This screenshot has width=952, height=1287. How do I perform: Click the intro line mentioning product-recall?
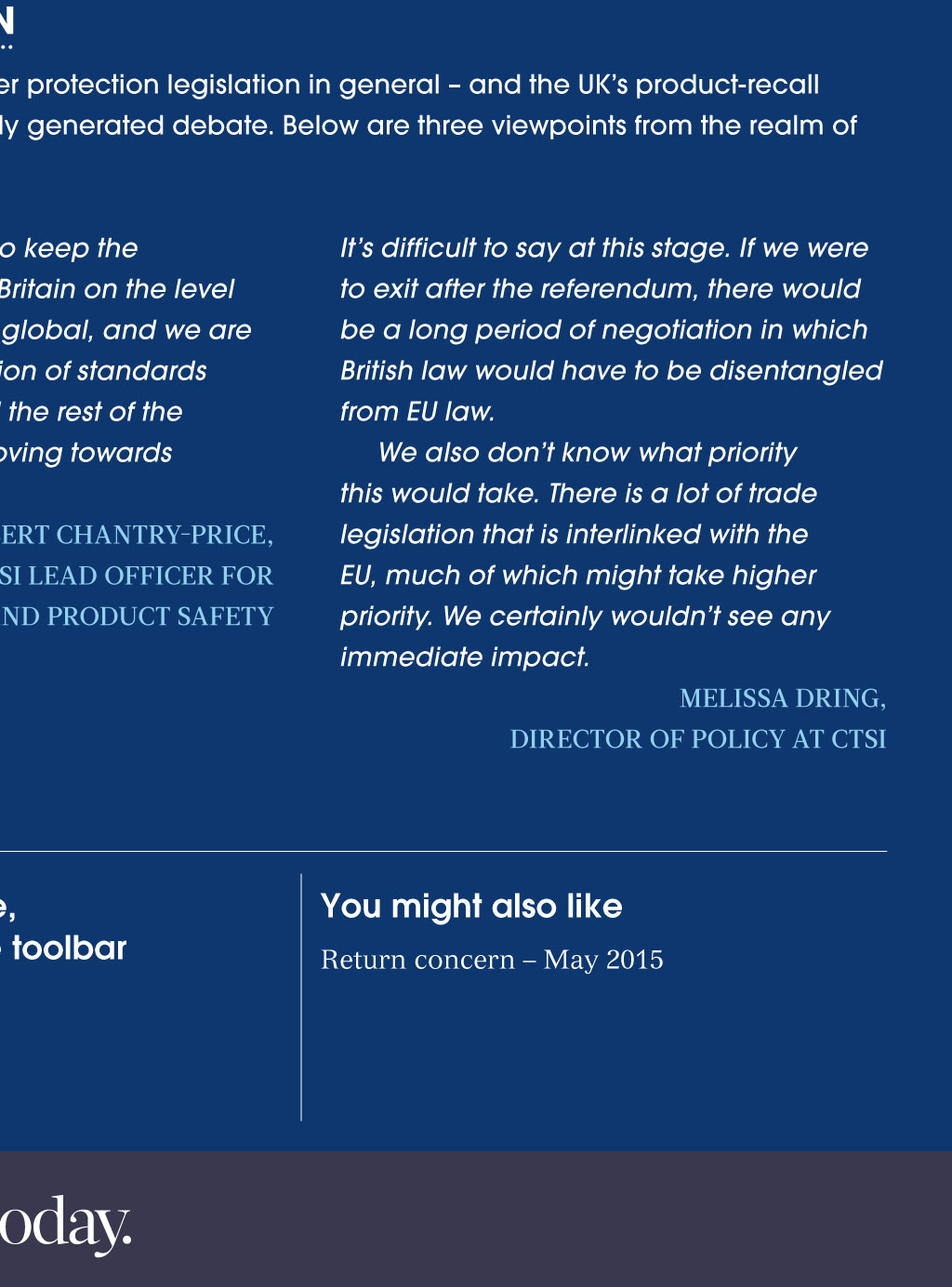(x=410, y=85)
